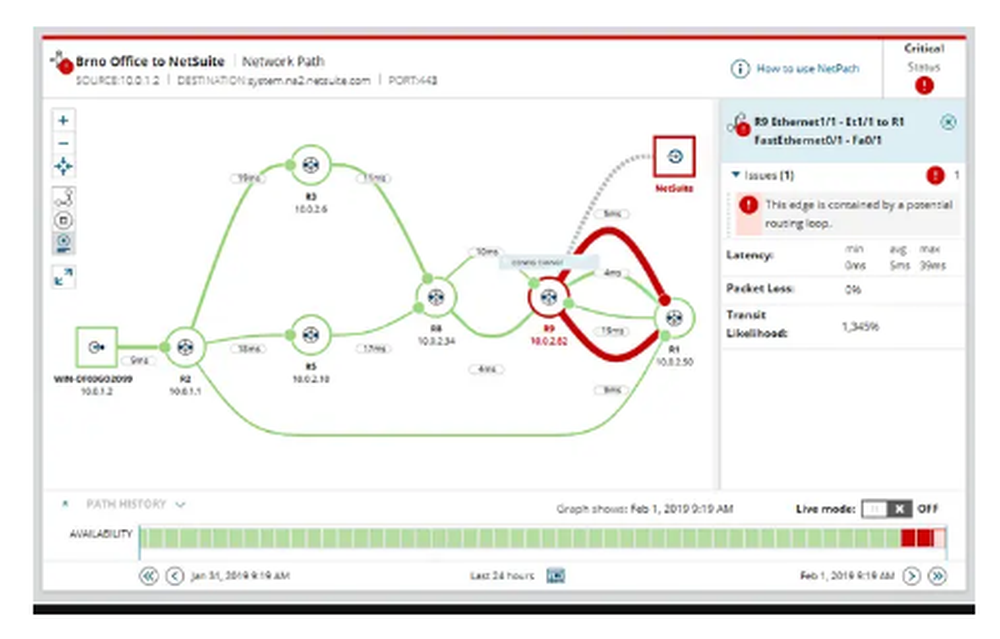Select the R8 router node
Screen dimensions: 1000x639
[436, 297]
